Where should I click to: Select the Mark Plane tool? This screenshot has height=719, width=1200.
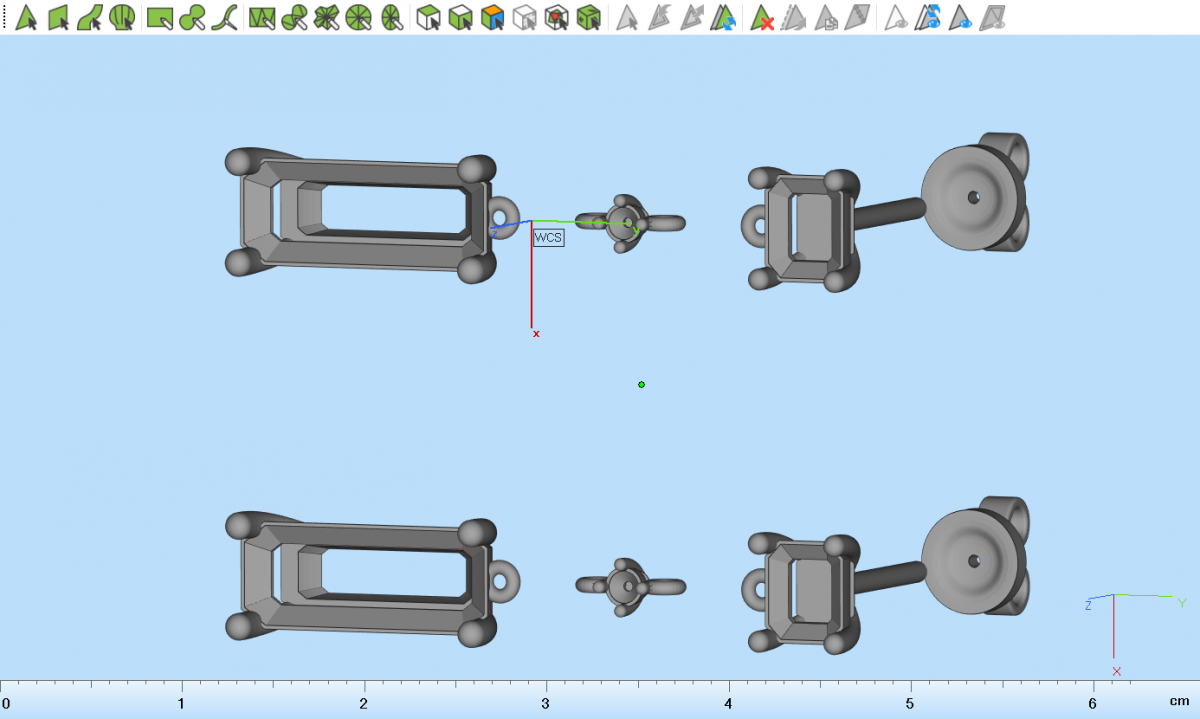coord(58,17)
